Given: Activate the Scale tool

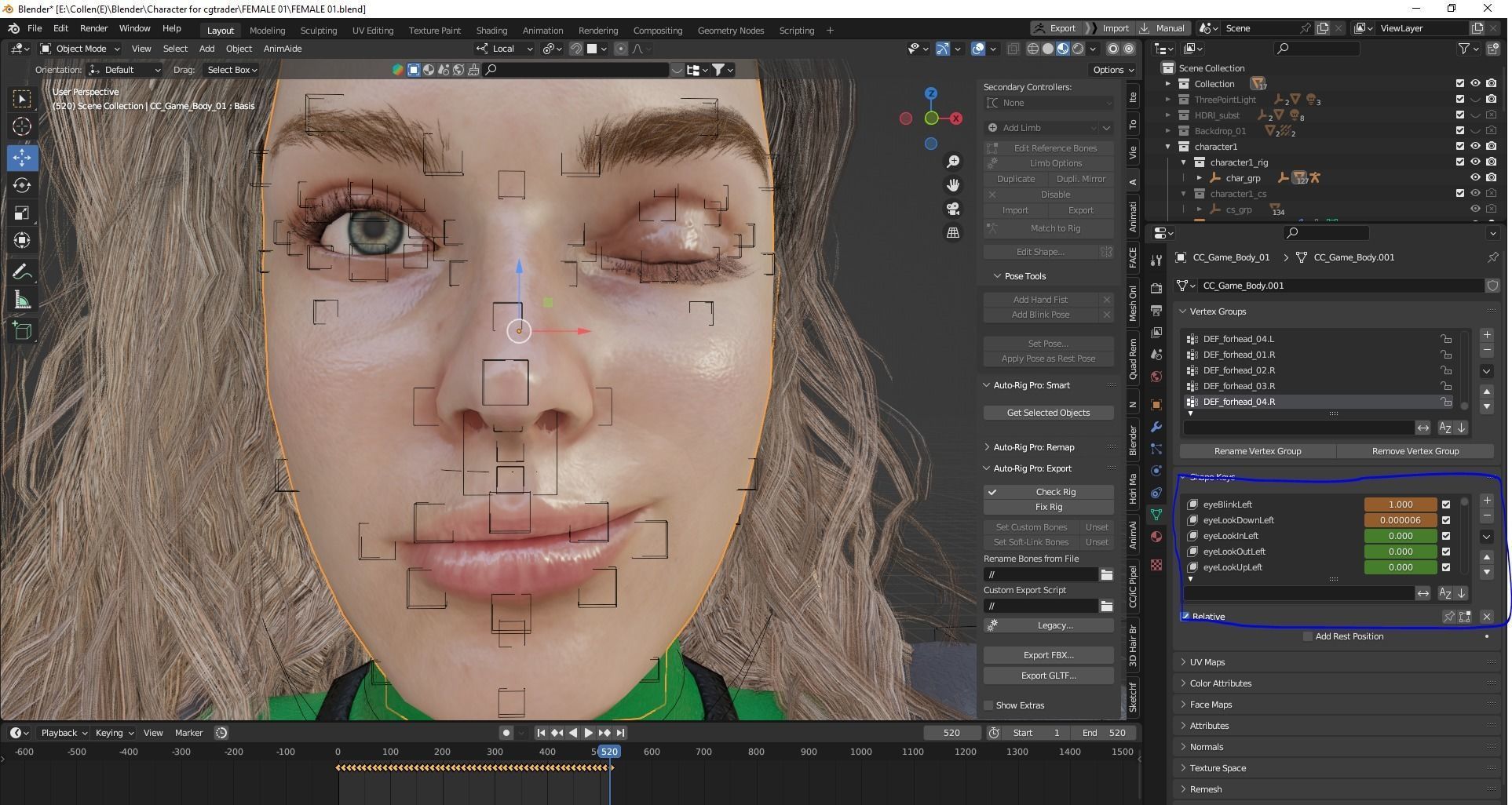Looking at the screenshot, I should 22,213.
